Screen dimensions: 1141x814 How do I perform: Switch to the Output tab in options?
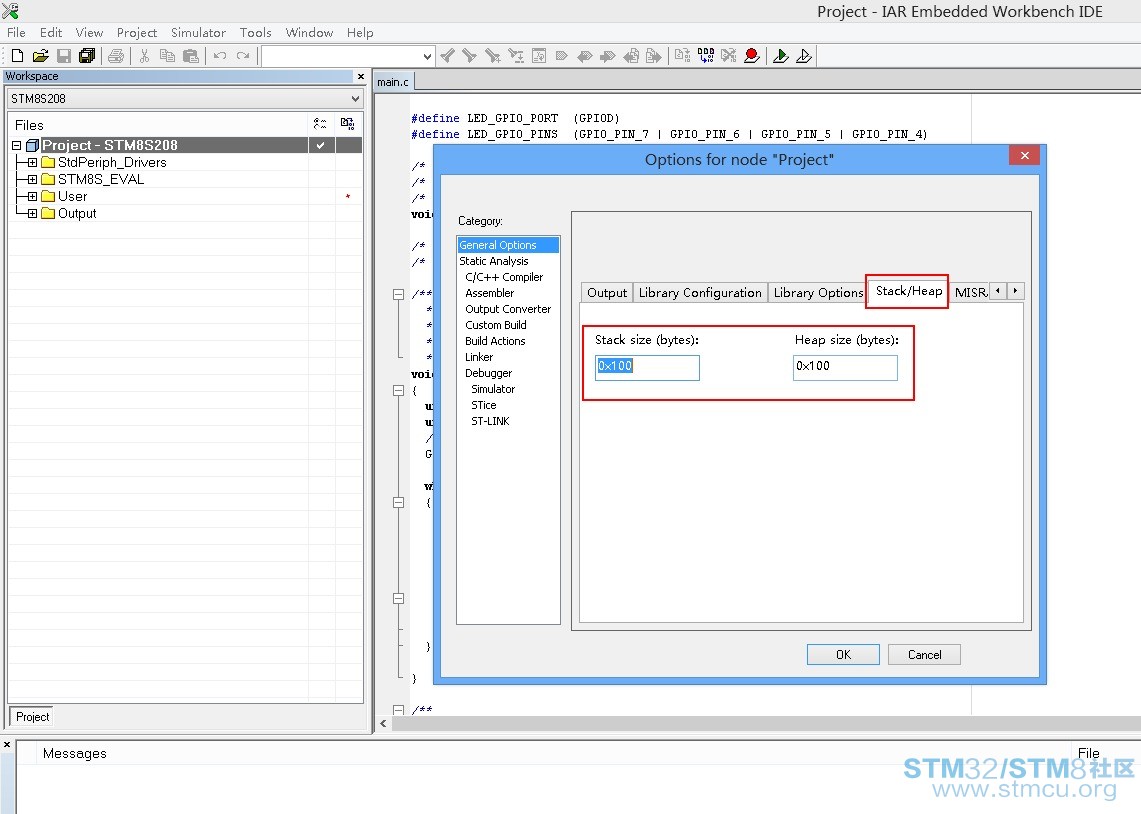pos(607,292)
